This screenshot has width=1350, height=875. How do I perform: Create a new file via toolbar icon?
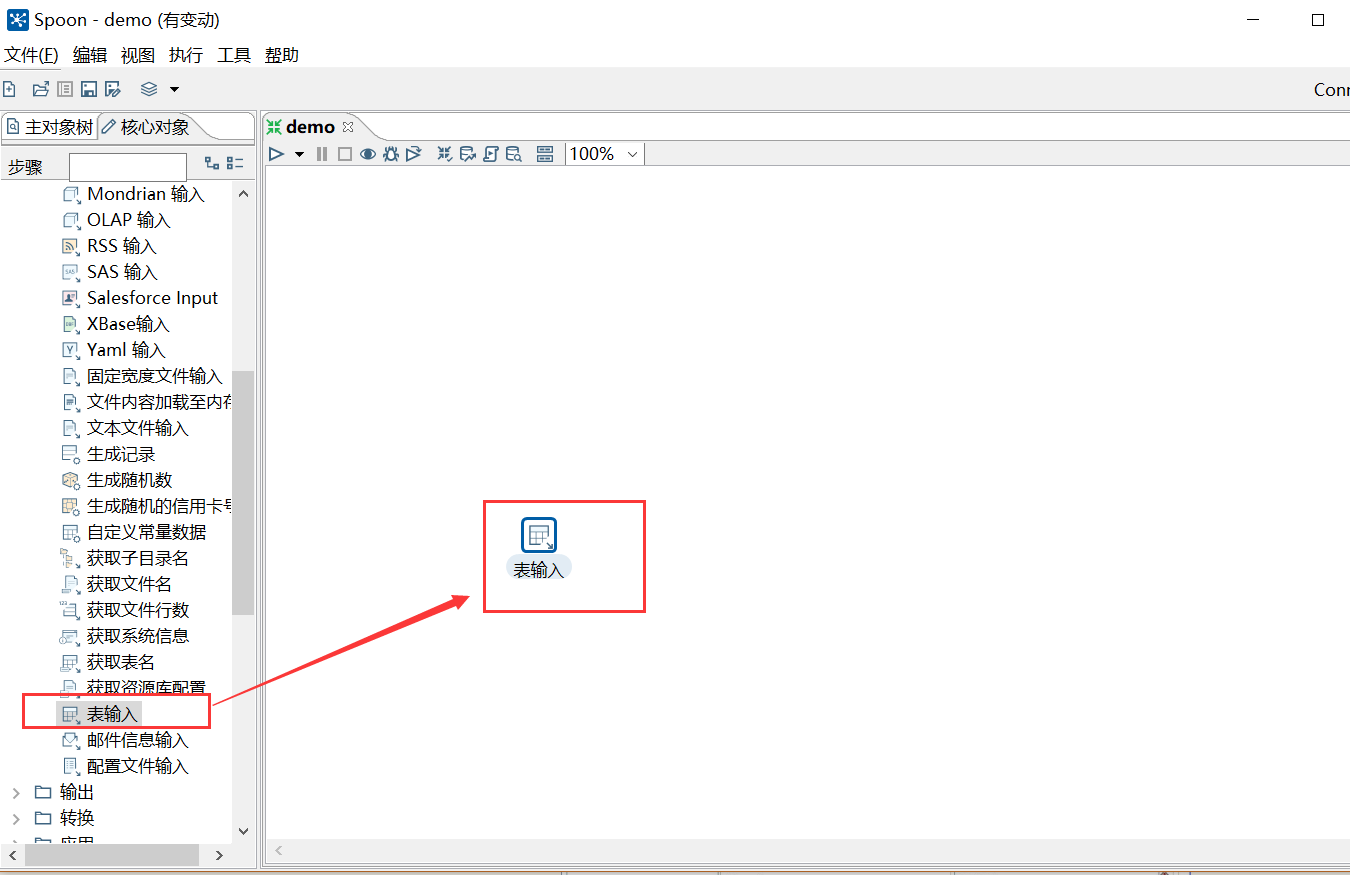pos(9,89)
